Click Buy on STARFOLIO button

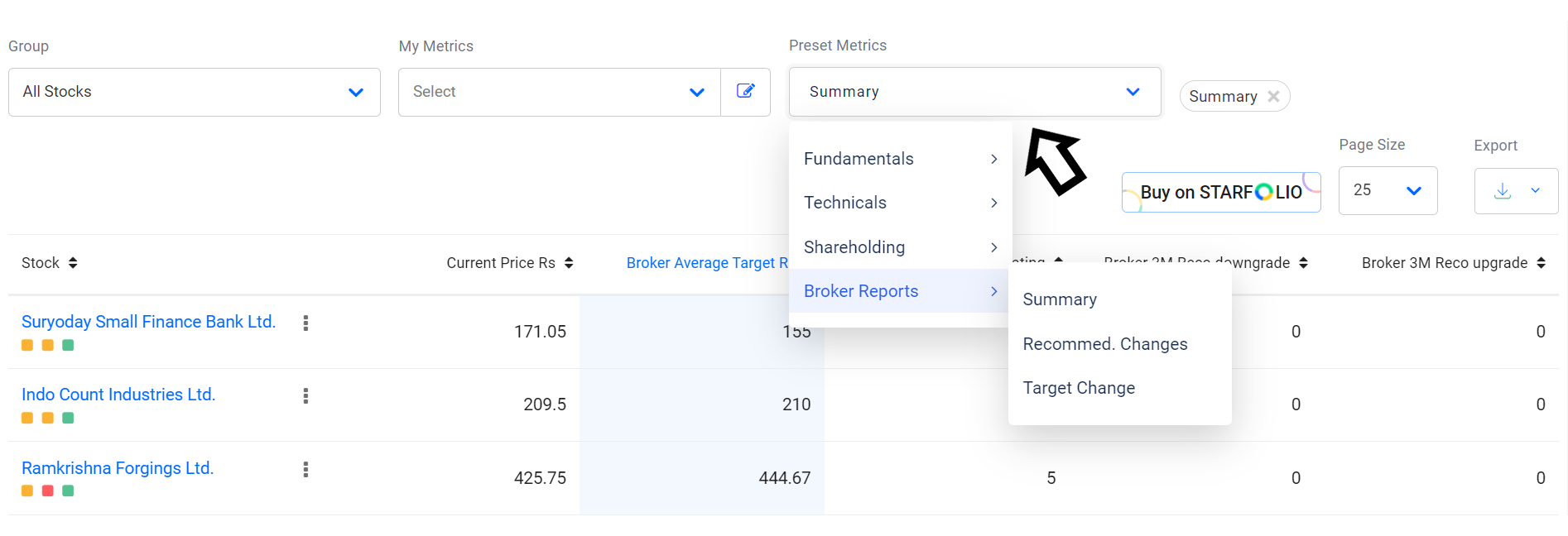[x=1220, y=192]
